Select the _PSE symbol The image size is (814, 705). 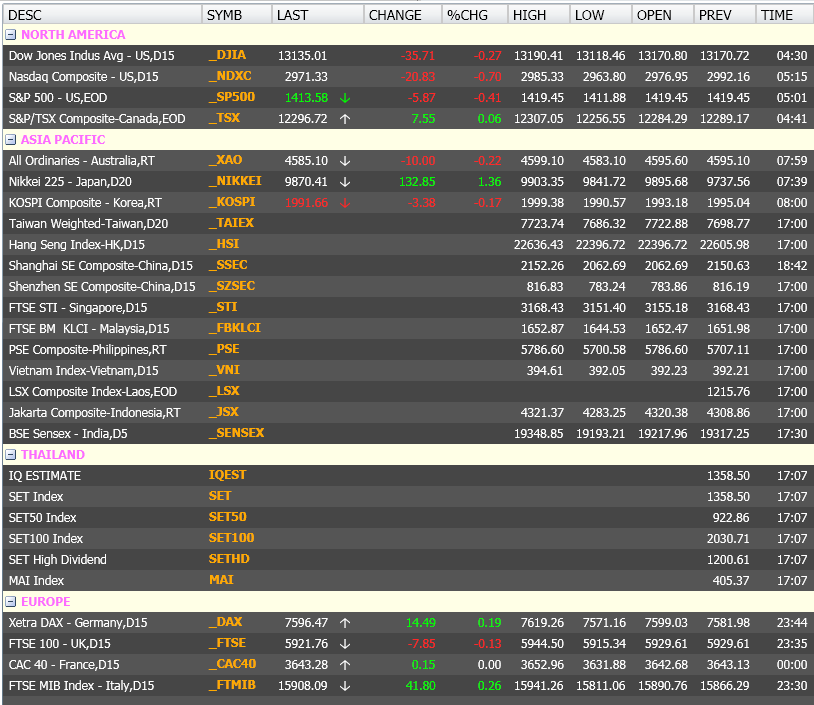point(224,349)
